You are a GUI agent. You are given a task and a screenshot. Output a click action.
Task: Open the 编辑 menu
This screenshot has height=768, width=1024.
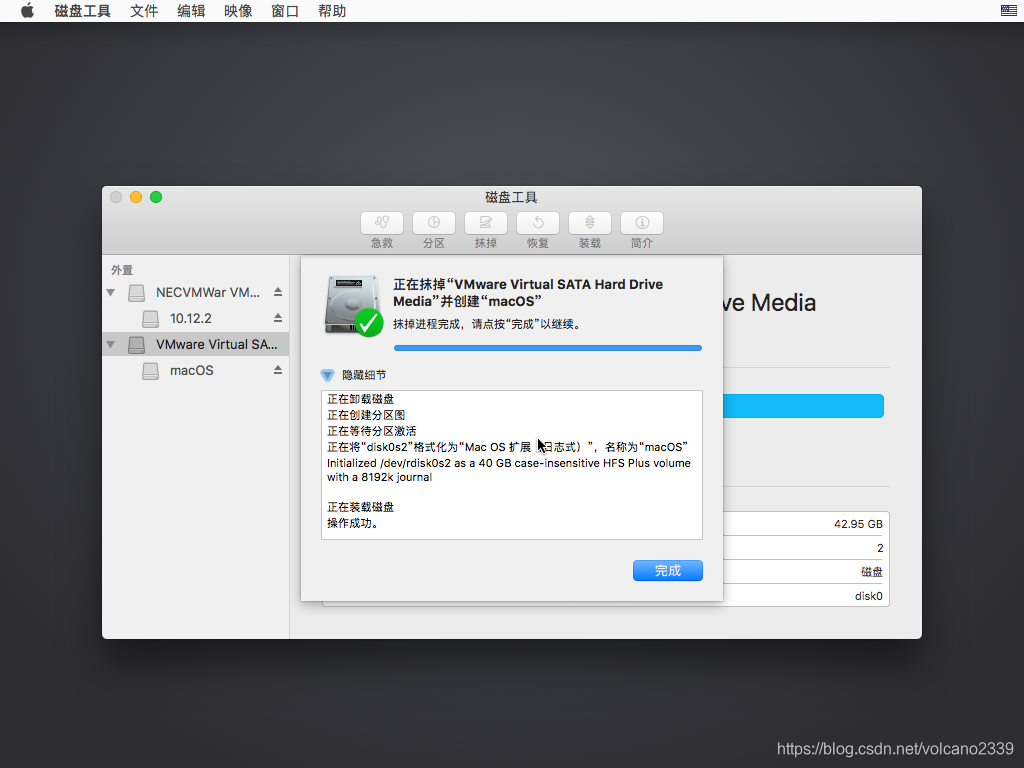pyautogui.click(x=191, y=11)
